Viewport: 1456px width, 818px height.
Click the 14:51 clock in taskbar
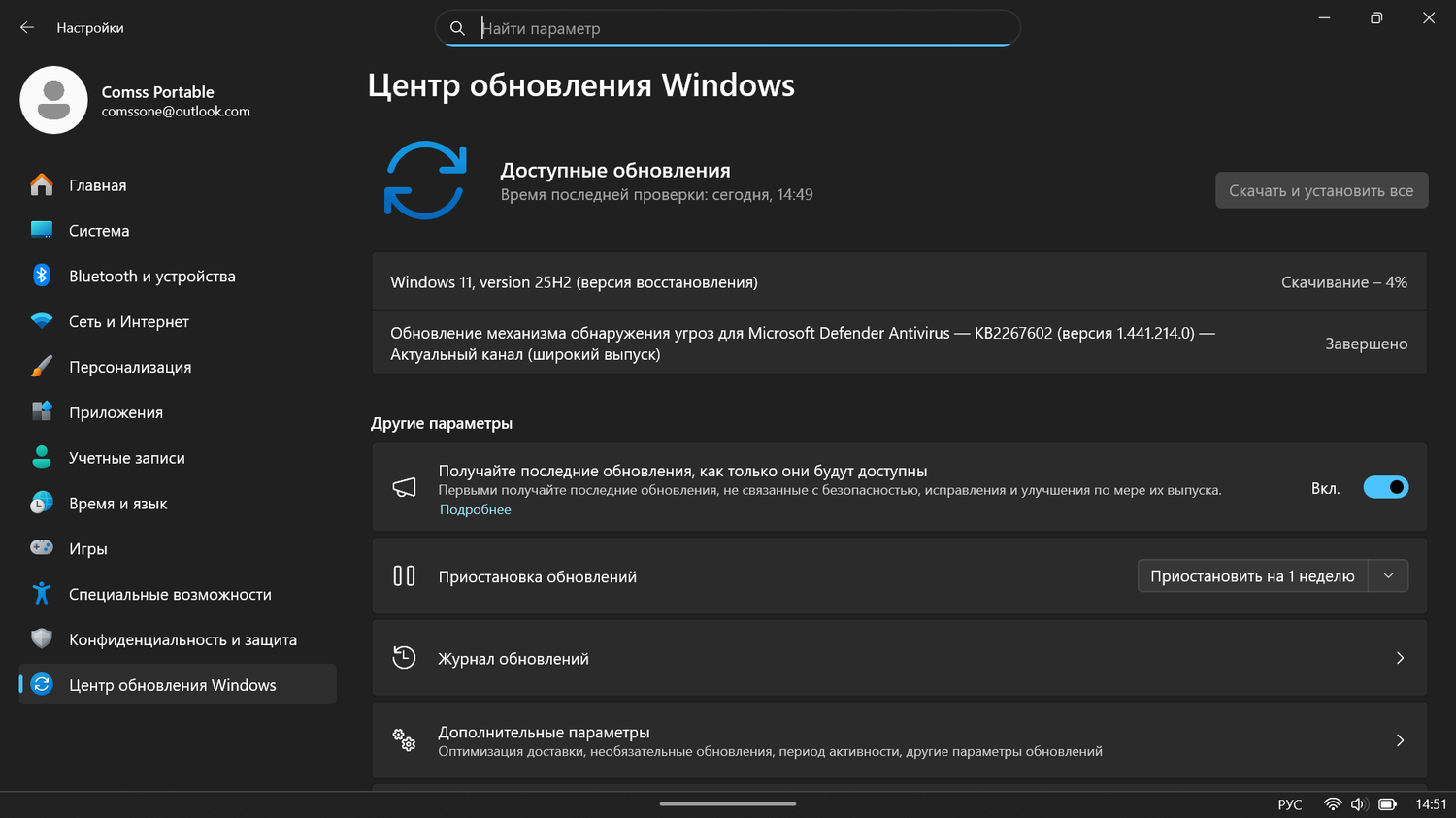[x=1431, y=804]
